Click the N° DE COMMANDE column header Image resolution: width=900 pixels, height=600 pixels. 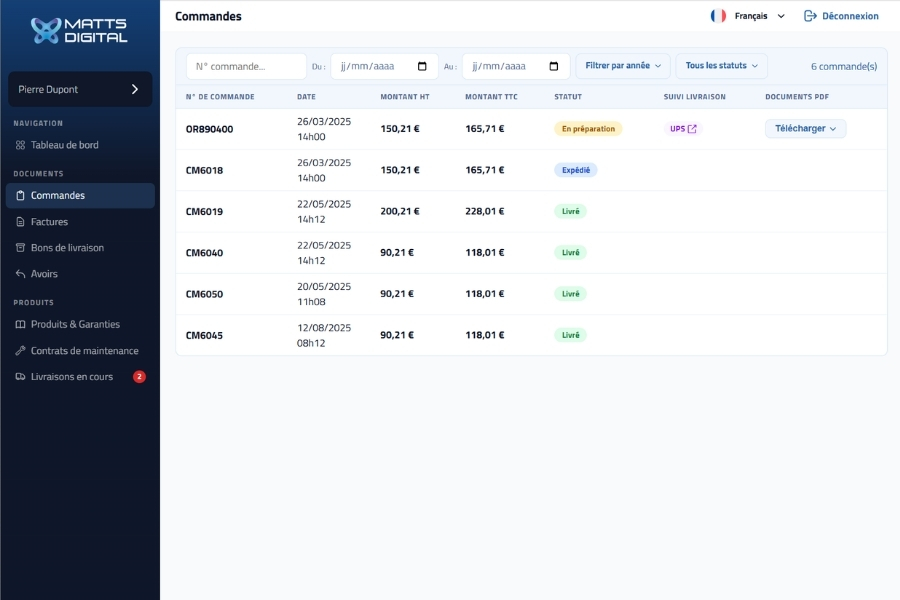(x=220, y=97)
